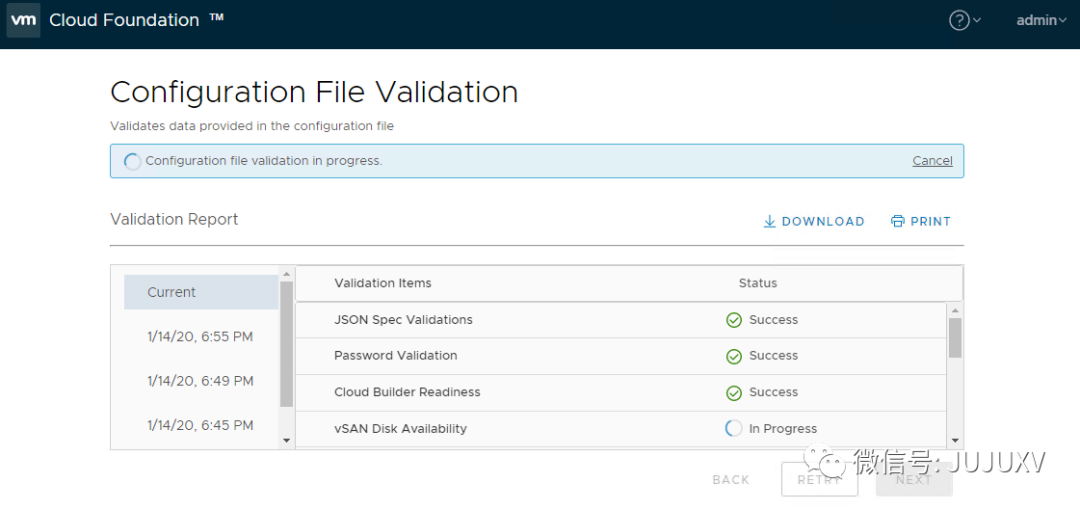
Task: Click the Download report icon
Action: (770, 221)
